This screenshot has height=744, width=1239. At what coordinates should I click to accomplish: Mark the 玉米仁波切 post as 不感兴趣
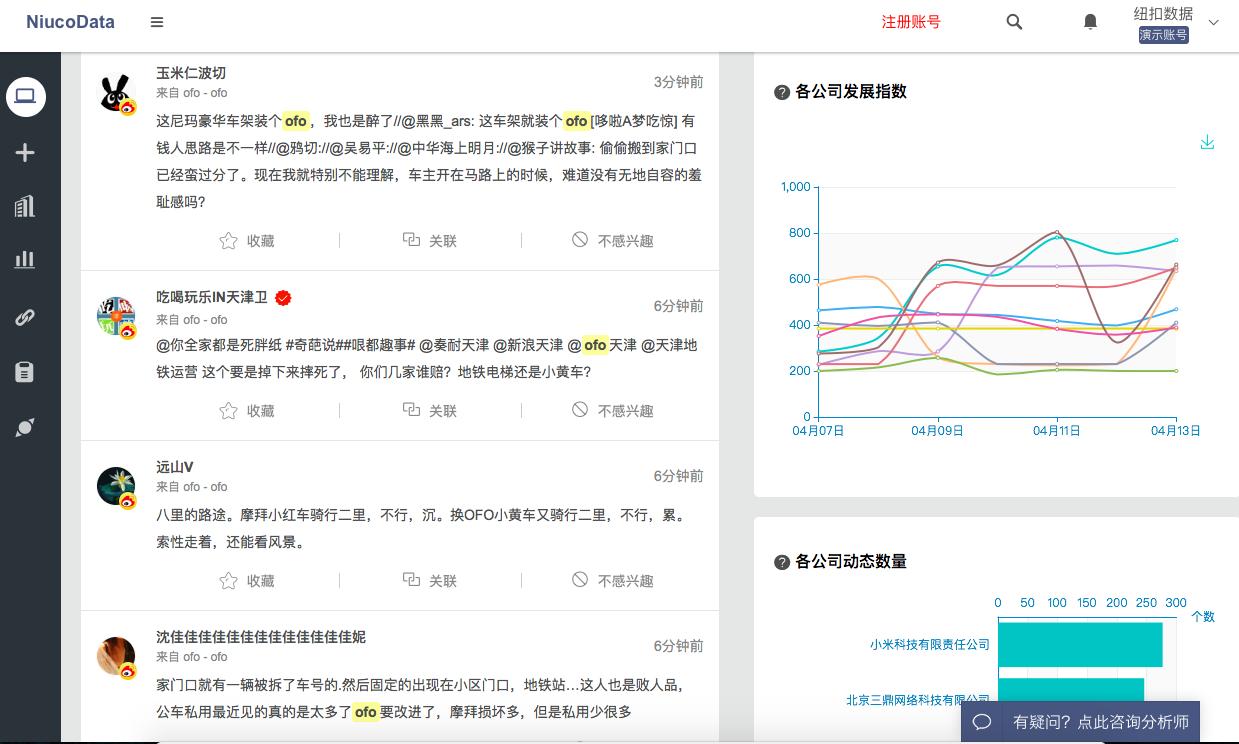point(613,241)
